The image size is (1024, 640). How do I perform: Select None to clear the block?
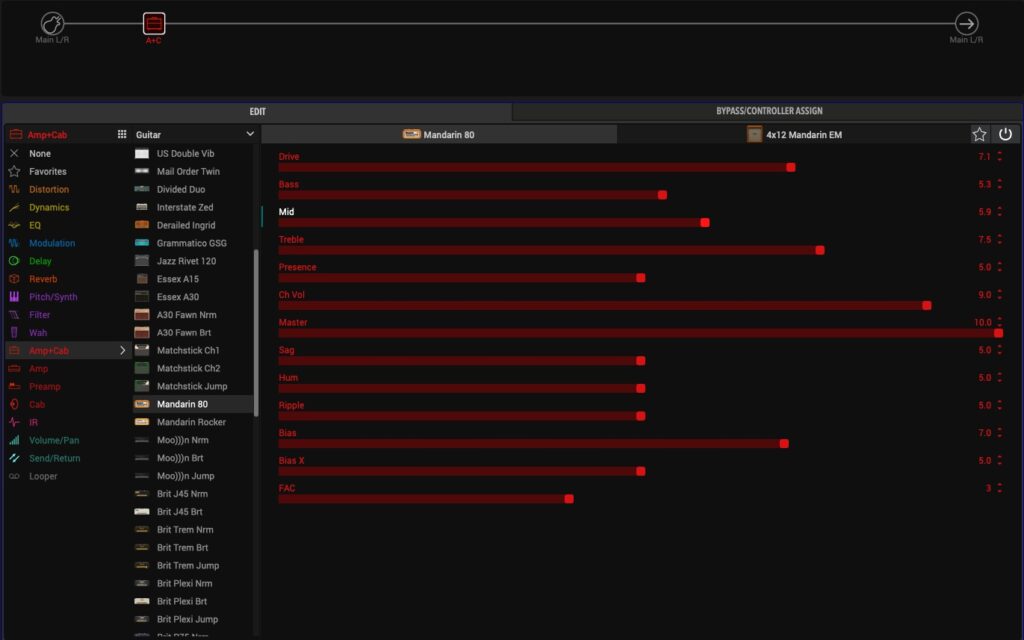(x=40, y=154)
